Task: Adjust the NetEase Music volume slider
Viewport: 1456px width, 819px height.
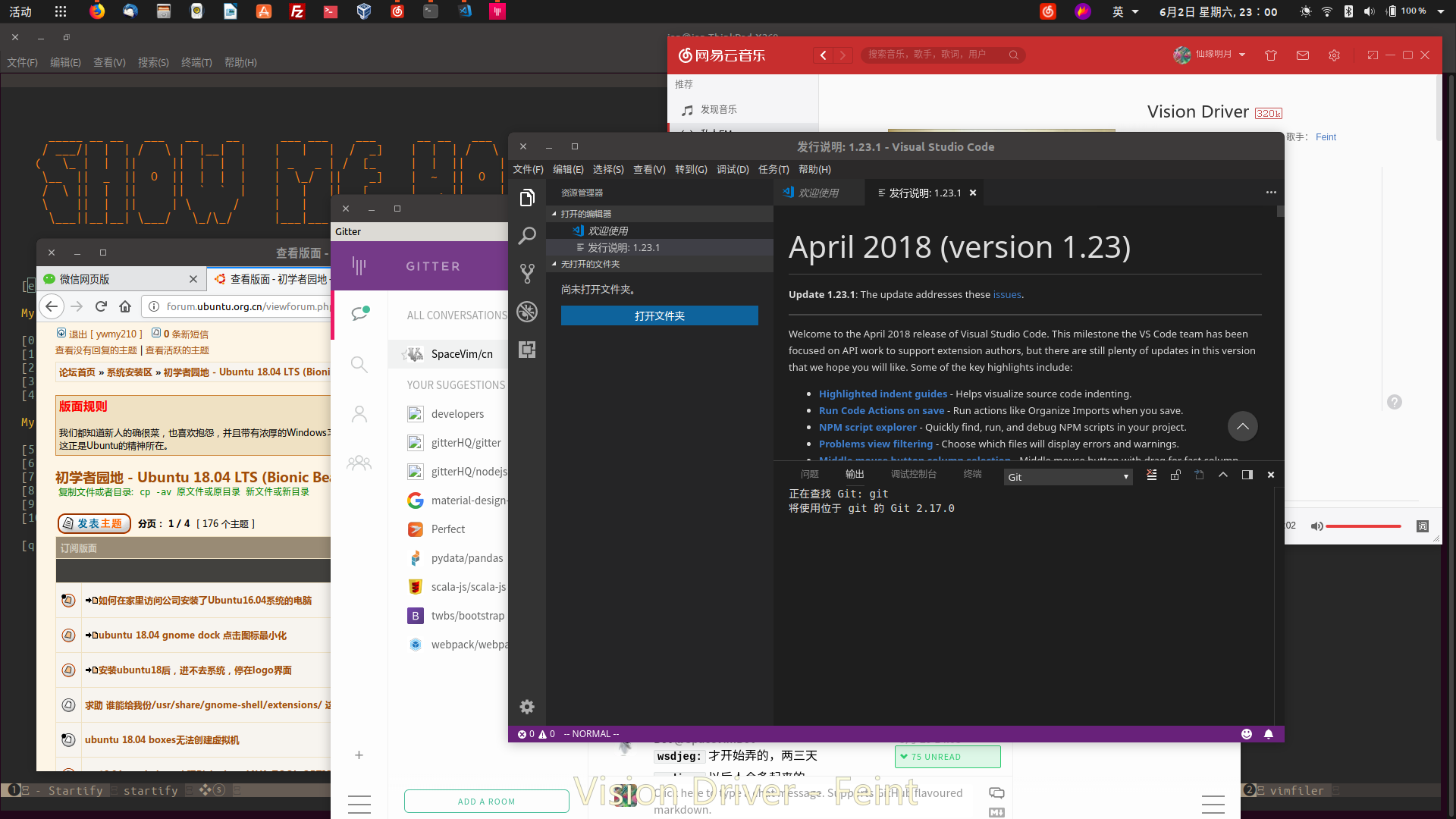Action: coord(1363,526)
